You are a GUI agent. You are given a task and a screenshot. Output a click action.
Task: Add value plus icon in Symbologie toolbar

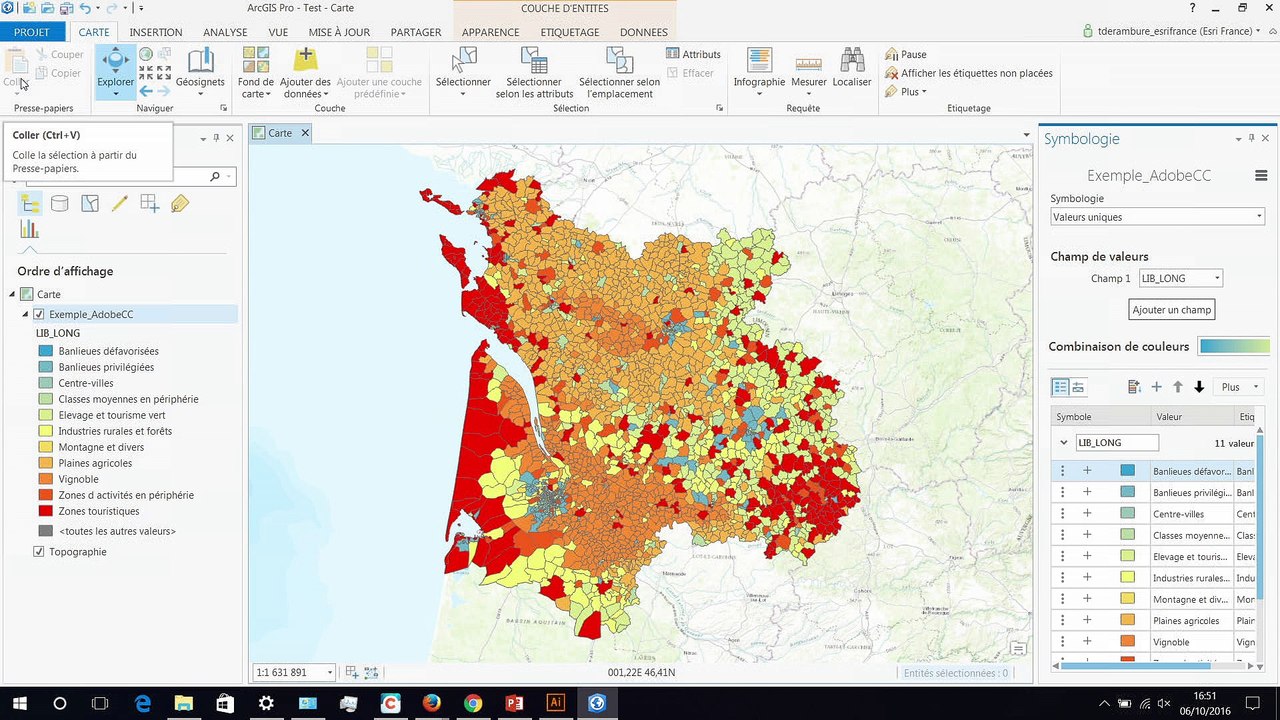pos(1156,387)
